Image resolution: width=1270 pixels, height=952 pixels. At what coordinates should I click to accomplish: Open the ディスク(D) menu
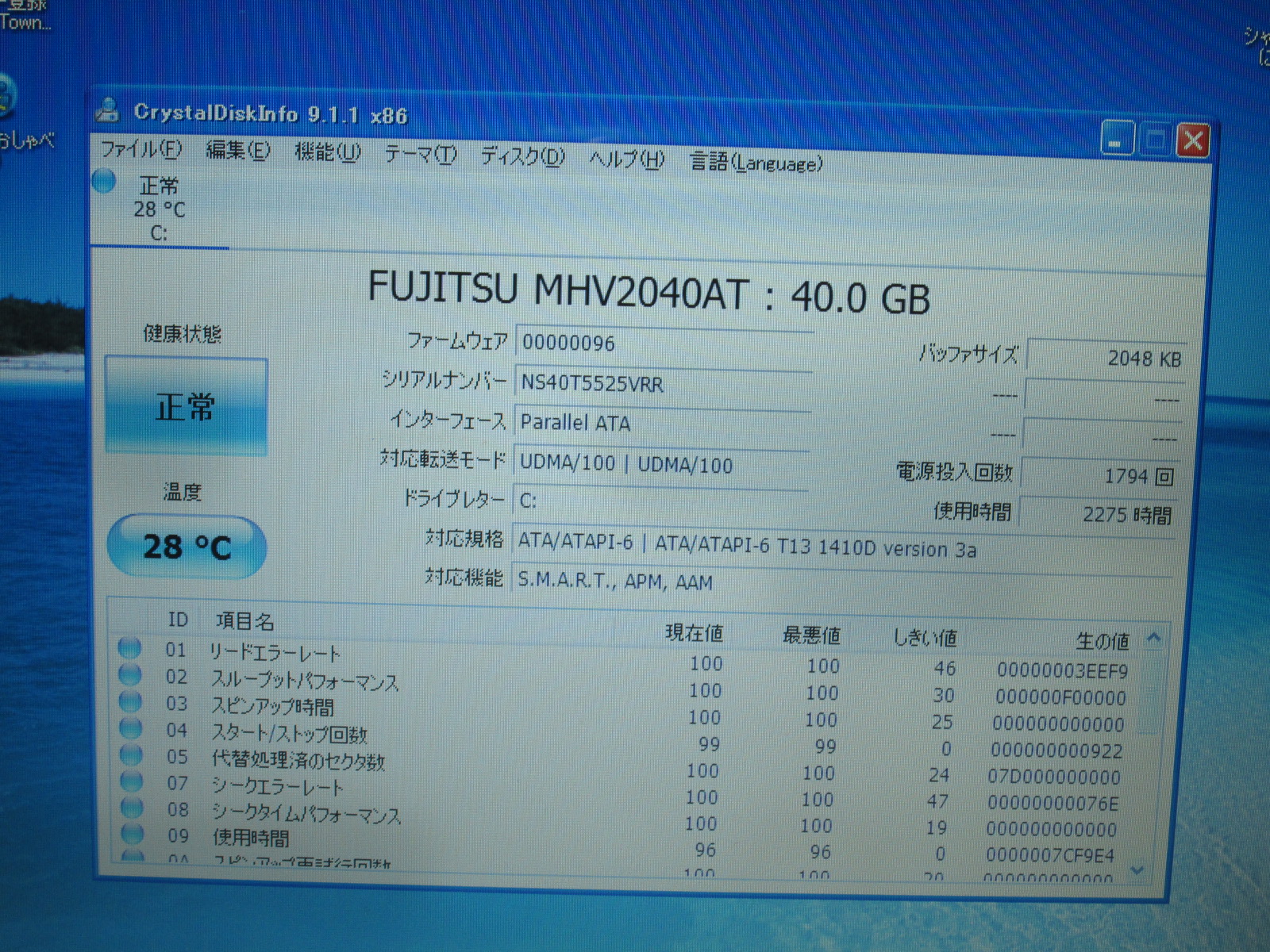point(522,156)
